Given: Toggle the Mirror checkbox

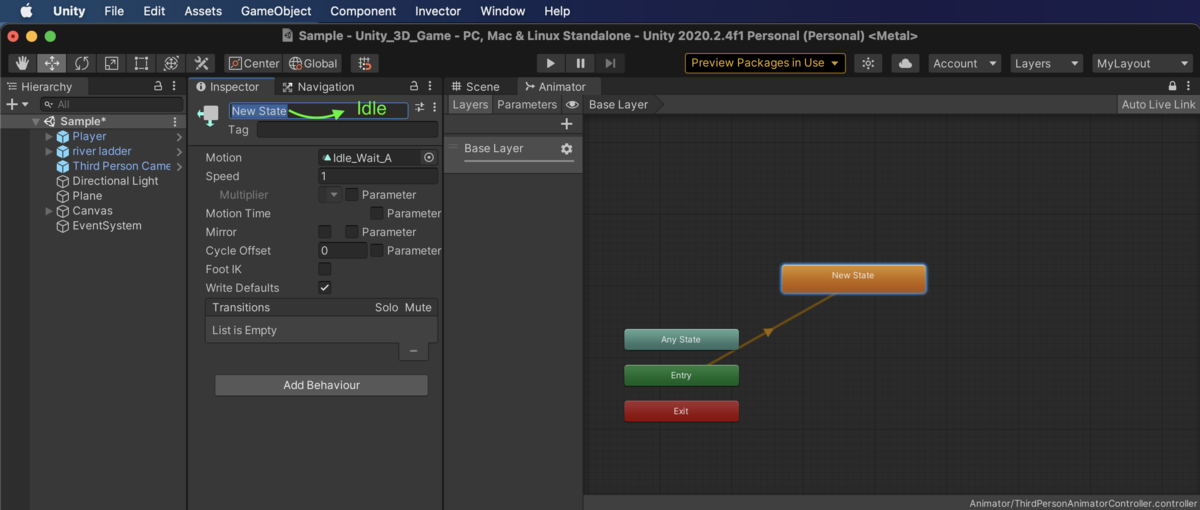Looking at the screenshot, I should coord(325,232).
